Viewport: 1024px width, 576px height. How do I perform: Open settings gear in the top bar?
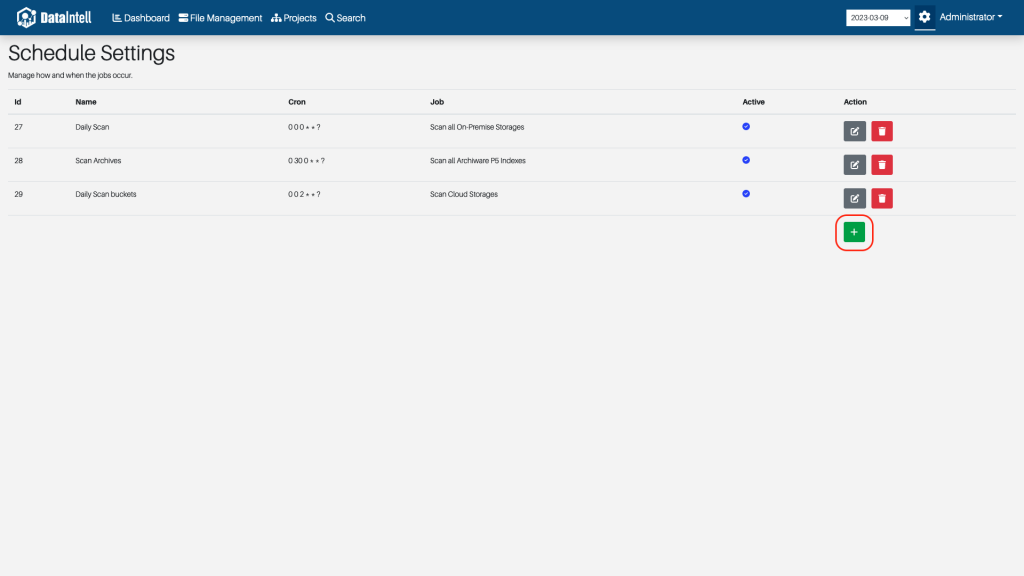pos(924,17)
